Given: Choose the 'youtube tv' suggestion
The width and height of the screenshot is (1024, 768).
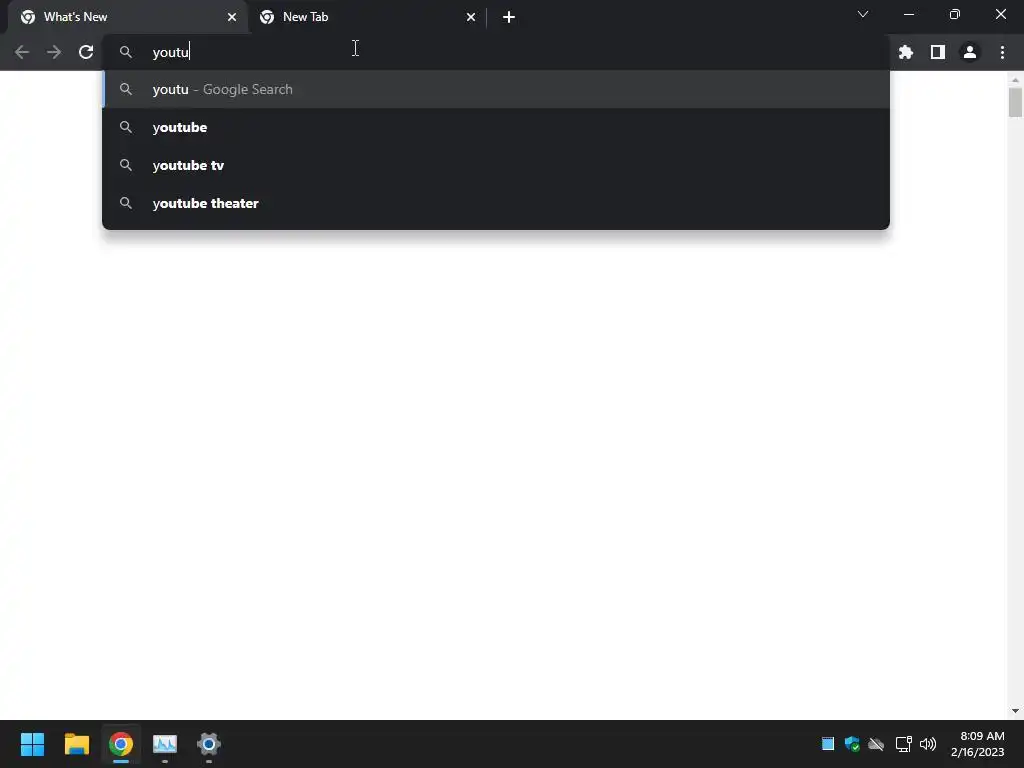Looking at the screenshot, I should tap(496, 165).
